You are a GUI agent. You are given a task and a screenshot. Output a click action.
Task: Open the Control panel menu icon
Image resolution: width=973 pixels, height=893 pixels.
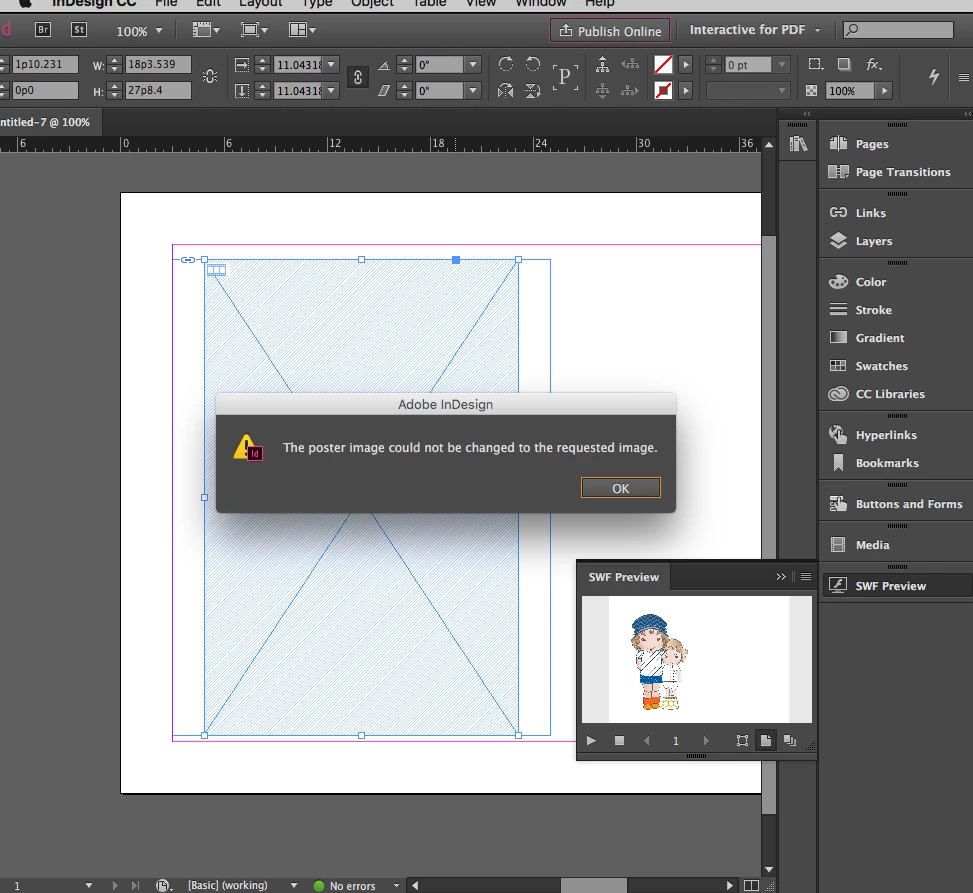tap(964, 78)
